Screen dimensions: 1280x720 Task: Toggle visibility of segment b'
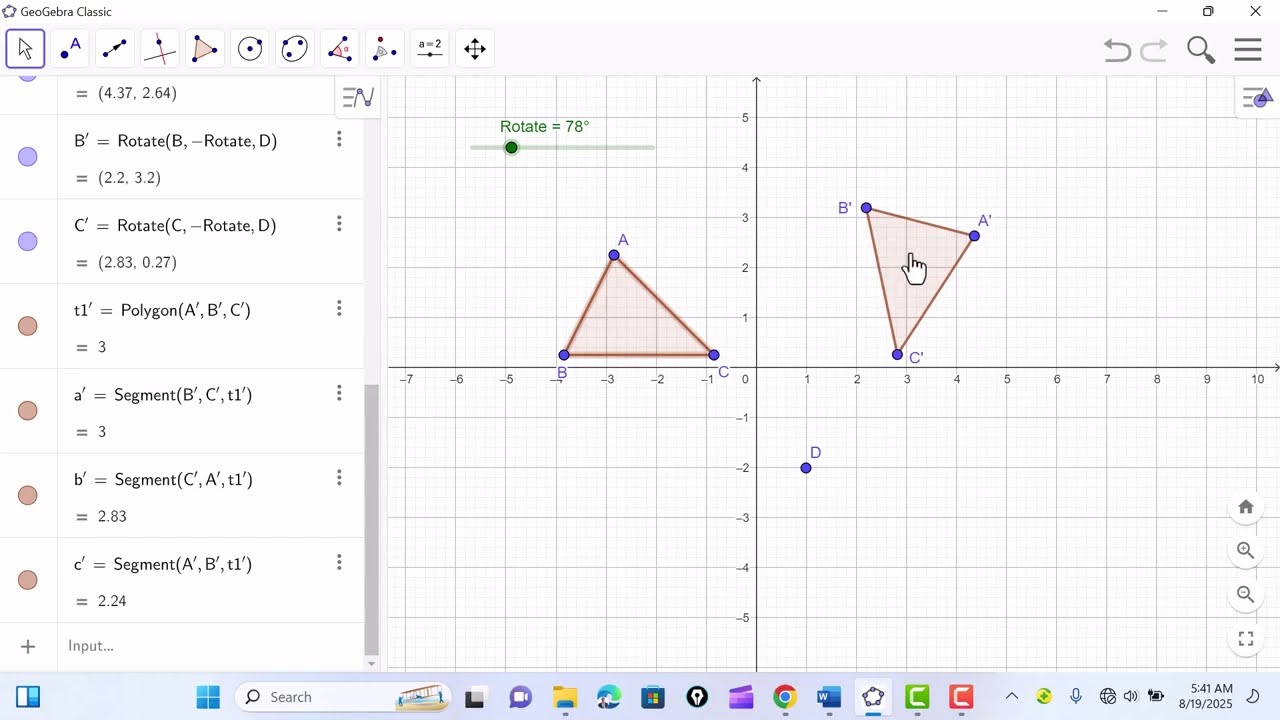tap(28, 496)
